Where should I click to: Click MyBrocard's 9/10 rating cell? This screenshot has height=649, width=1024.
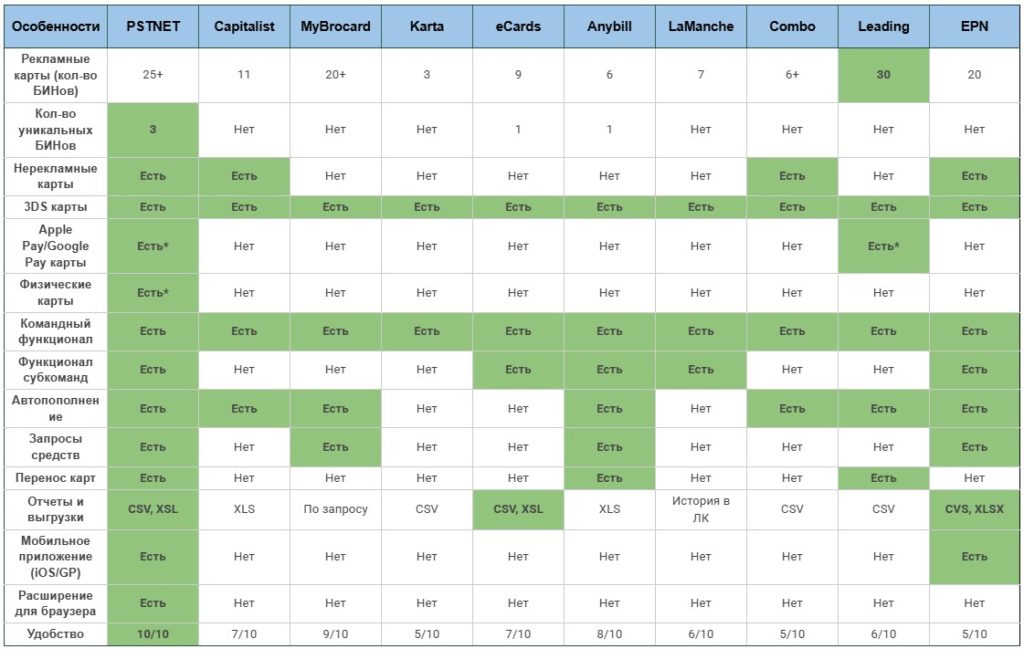point(336,634)
